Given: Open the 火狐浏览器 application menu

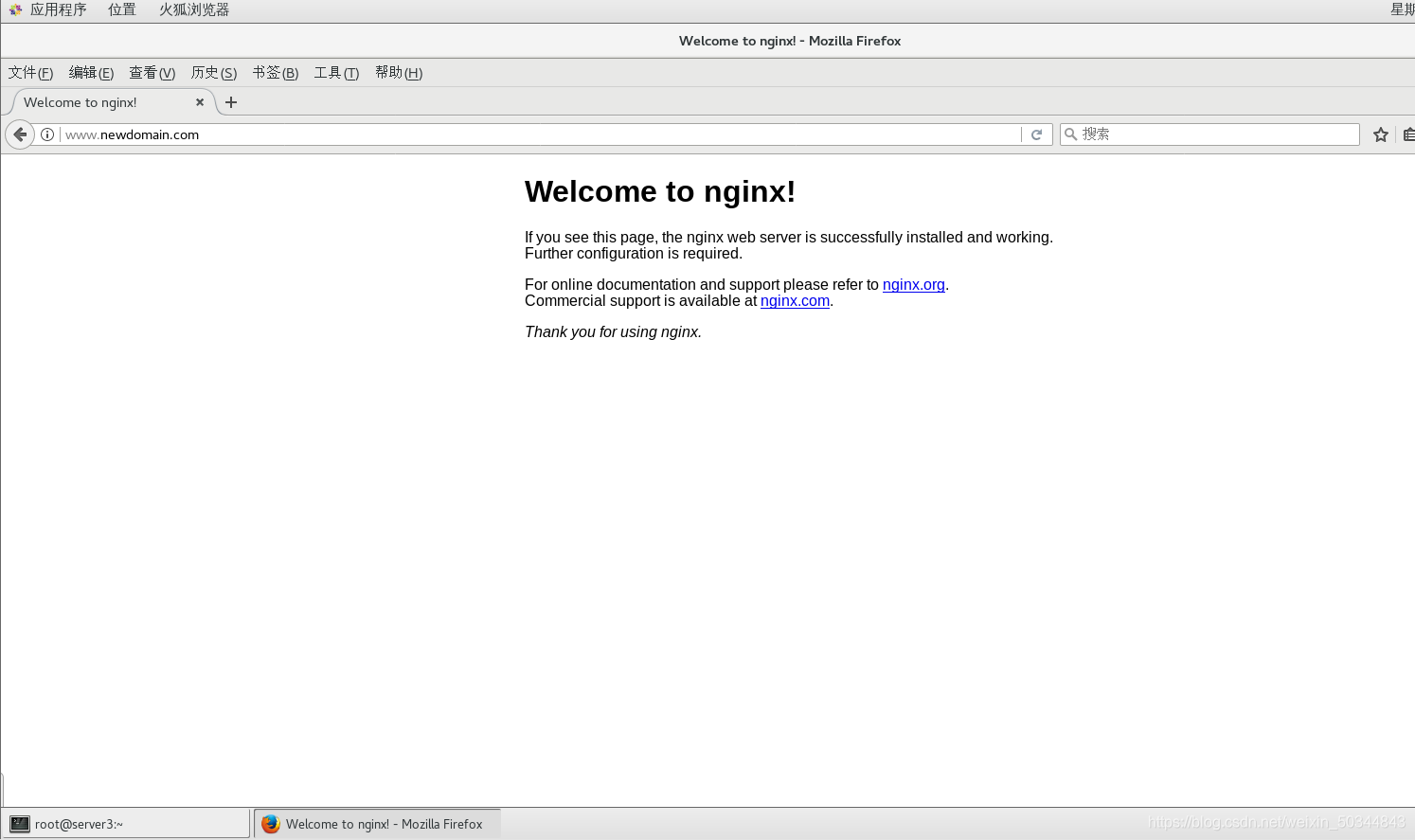Looking at the screenshot, I should pos(194,10).
